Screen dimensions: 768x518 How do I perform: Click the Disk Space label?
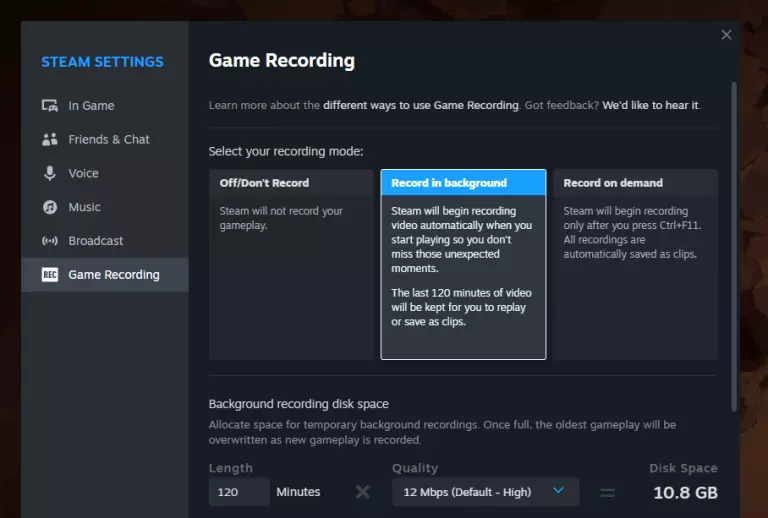pos(683,469)
